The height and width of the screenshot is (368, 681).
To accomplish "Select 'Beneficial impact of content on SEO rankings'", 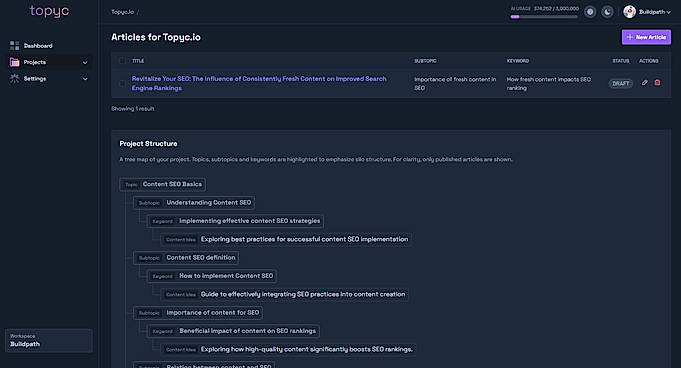I will click(x=233, y=331).
